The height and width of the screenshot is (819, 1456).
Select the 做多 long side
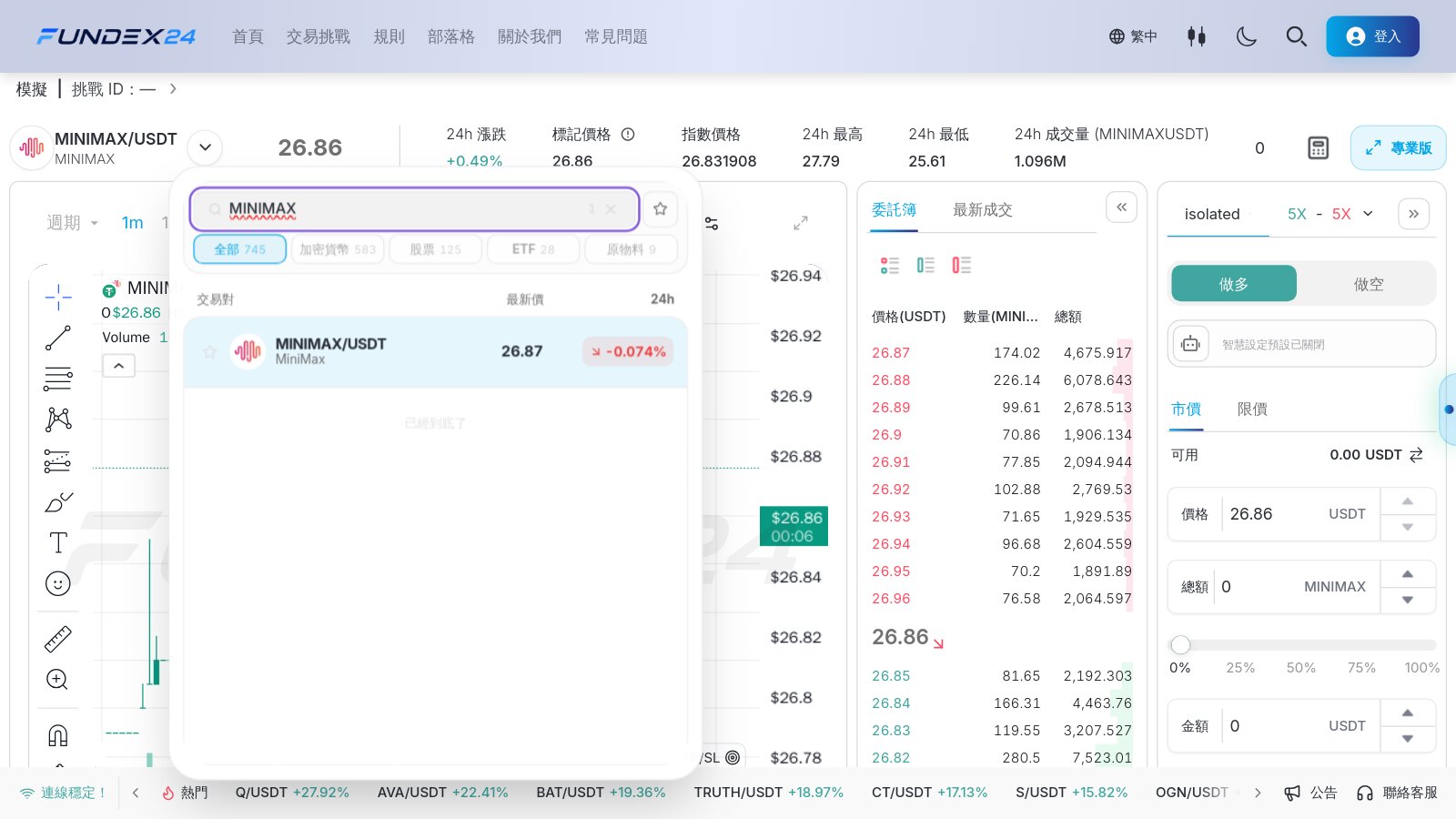1234,284
